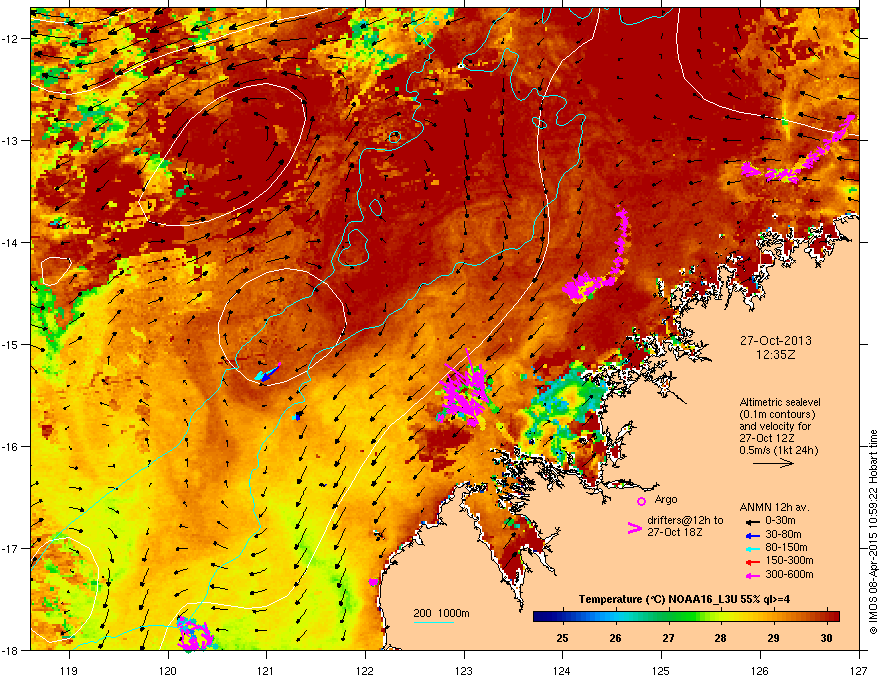The image size is (880, 680).
Task: Click the '30' tick label on the color bar
Action: (826, 638)
